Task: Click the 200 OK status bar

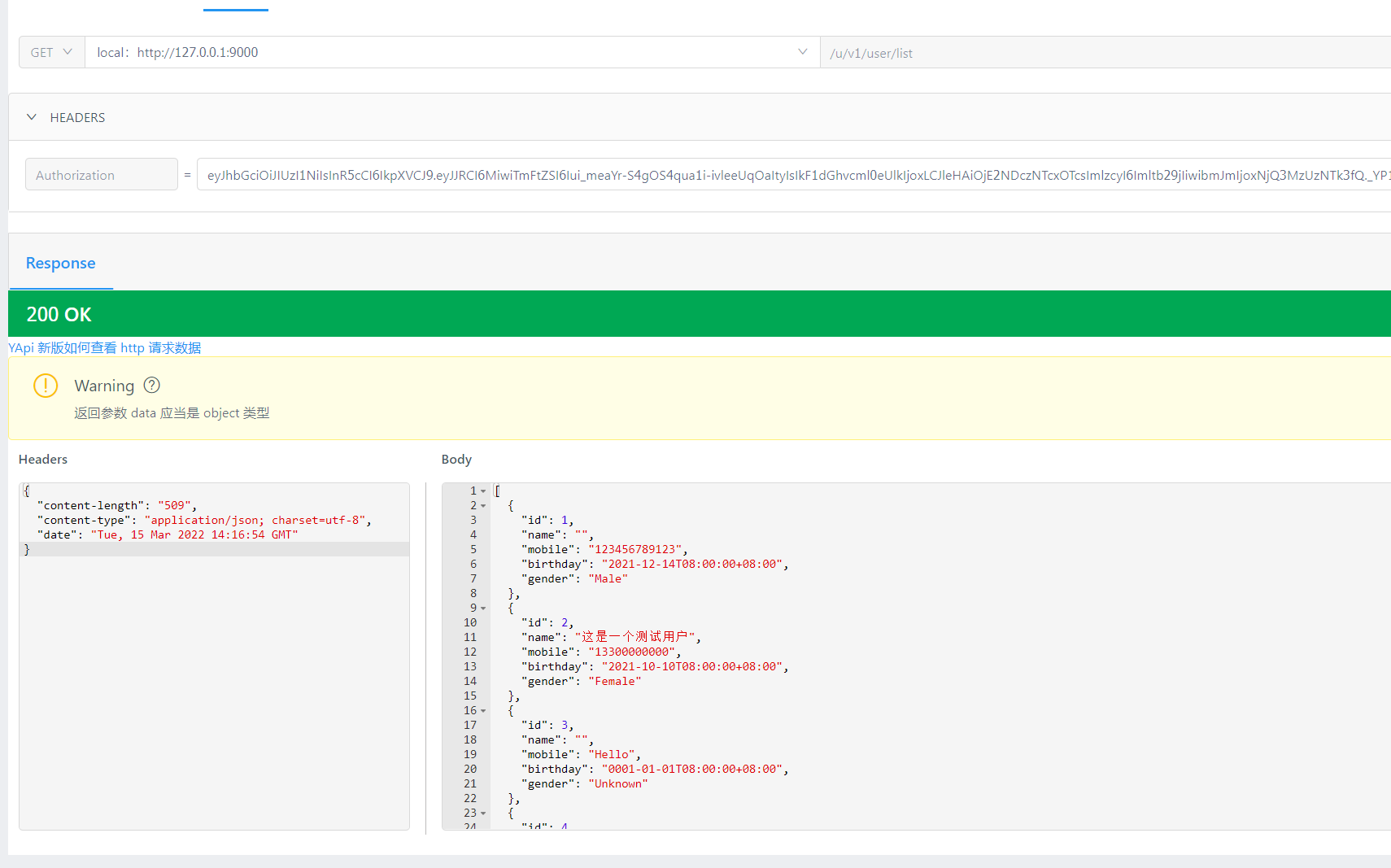Action: click(x=700, y=314)
